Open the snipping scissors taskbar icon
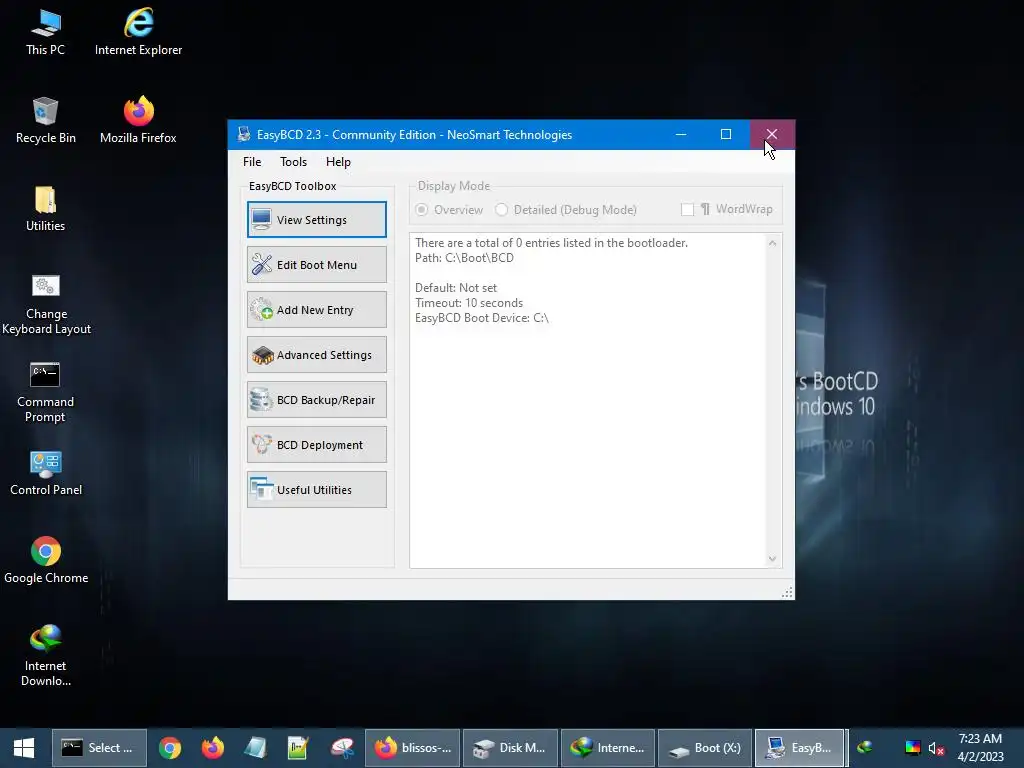The height and width of the screenshot is (768, 1024). 342,748
